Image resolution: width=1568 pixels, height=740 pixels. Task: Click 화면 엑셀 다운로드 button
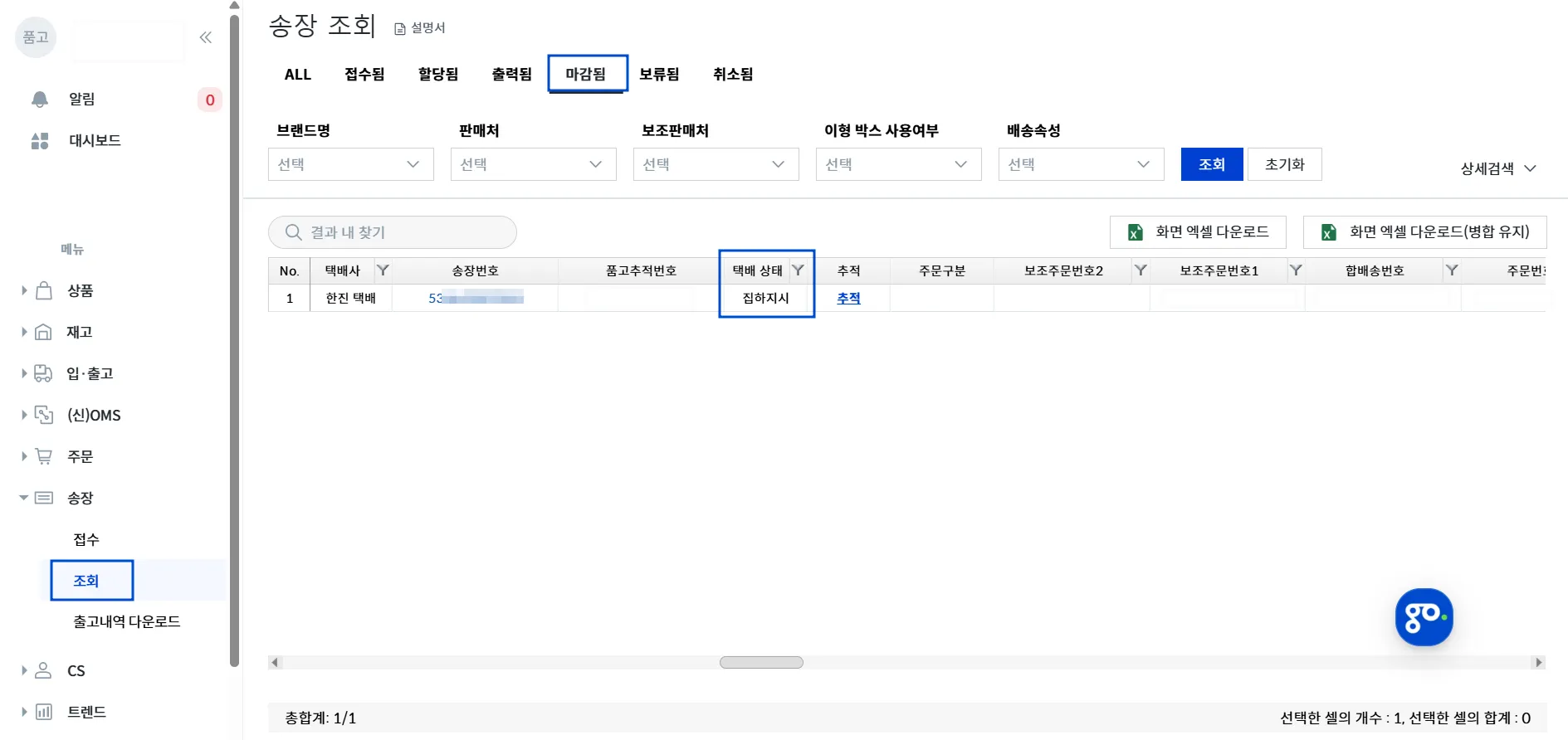[1198, 232]
